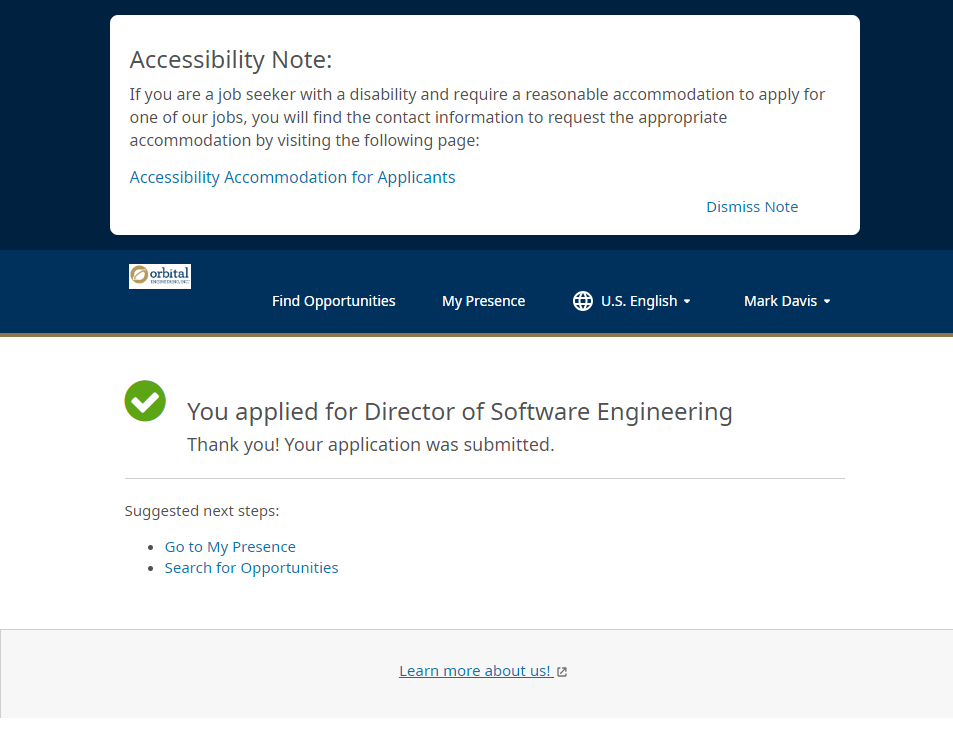
Task: Click the Director of Software Engineering heading
Action: tap(459, 412)
